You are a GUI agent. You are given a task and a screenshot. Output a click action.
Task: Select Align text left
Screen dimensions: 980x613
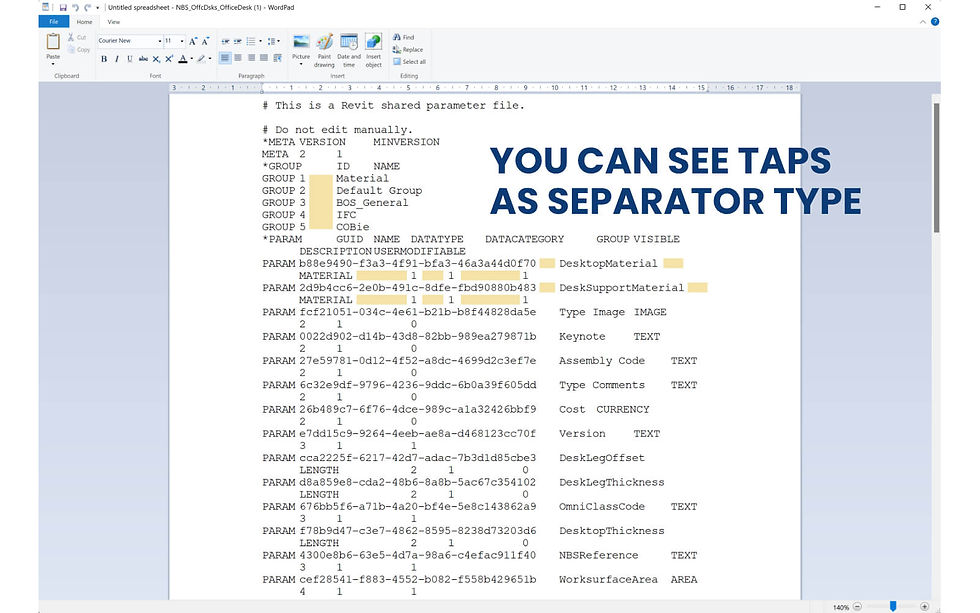(225, 57)
